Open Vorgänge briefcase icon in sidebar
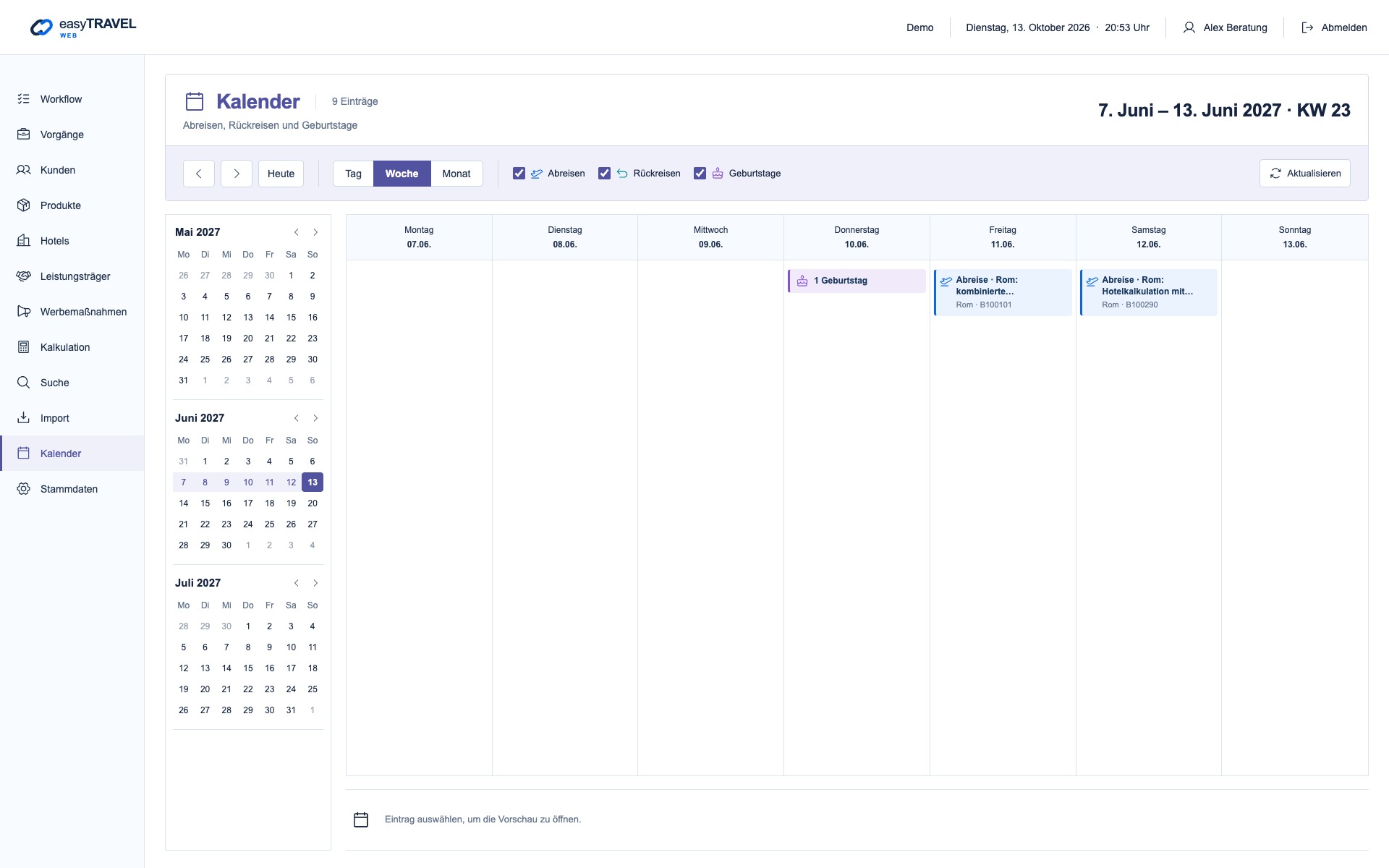Viewport: 1389px width, 868px height. tap(24, 135)
